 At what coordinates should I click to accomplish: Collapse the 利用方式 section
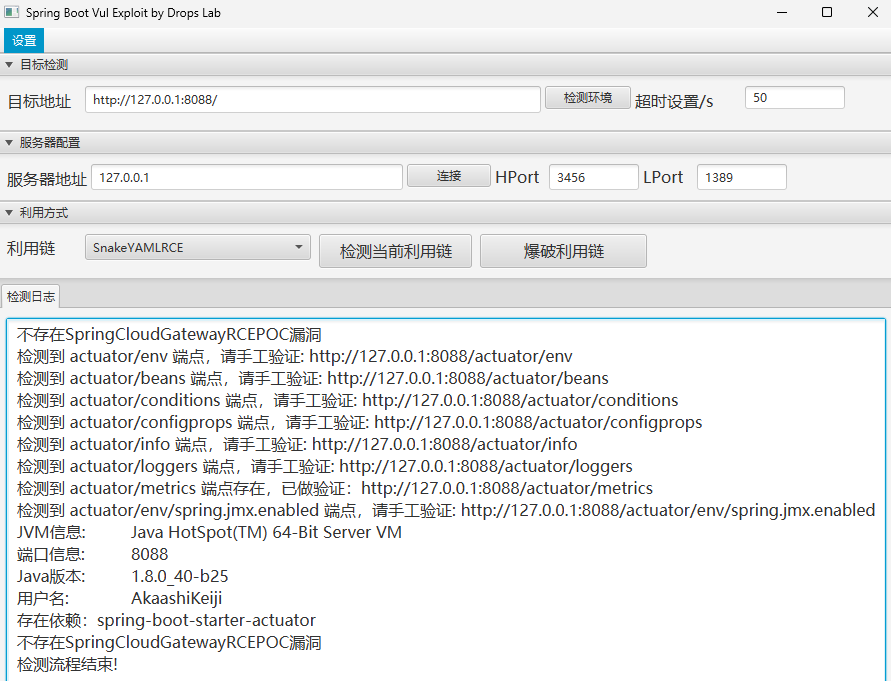9,213
